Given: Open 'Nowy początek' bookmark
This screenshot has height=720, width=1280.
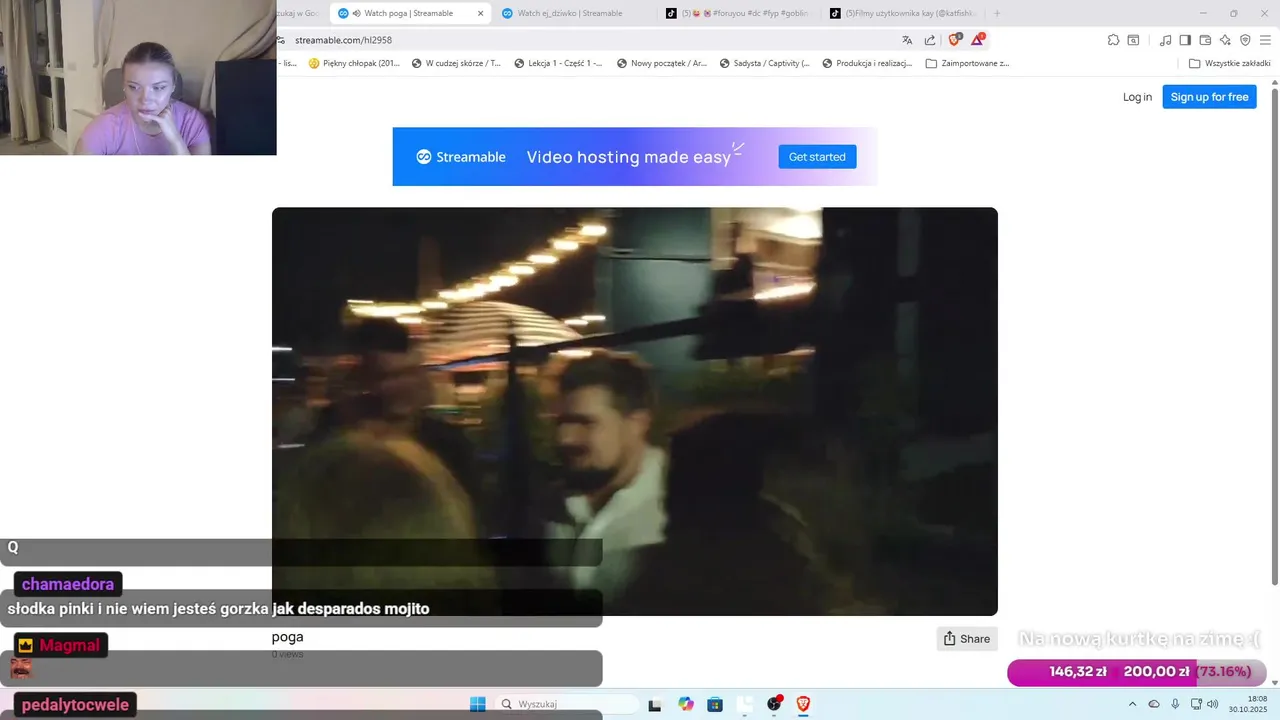Looking at the screenshot, I should [662, 63].
